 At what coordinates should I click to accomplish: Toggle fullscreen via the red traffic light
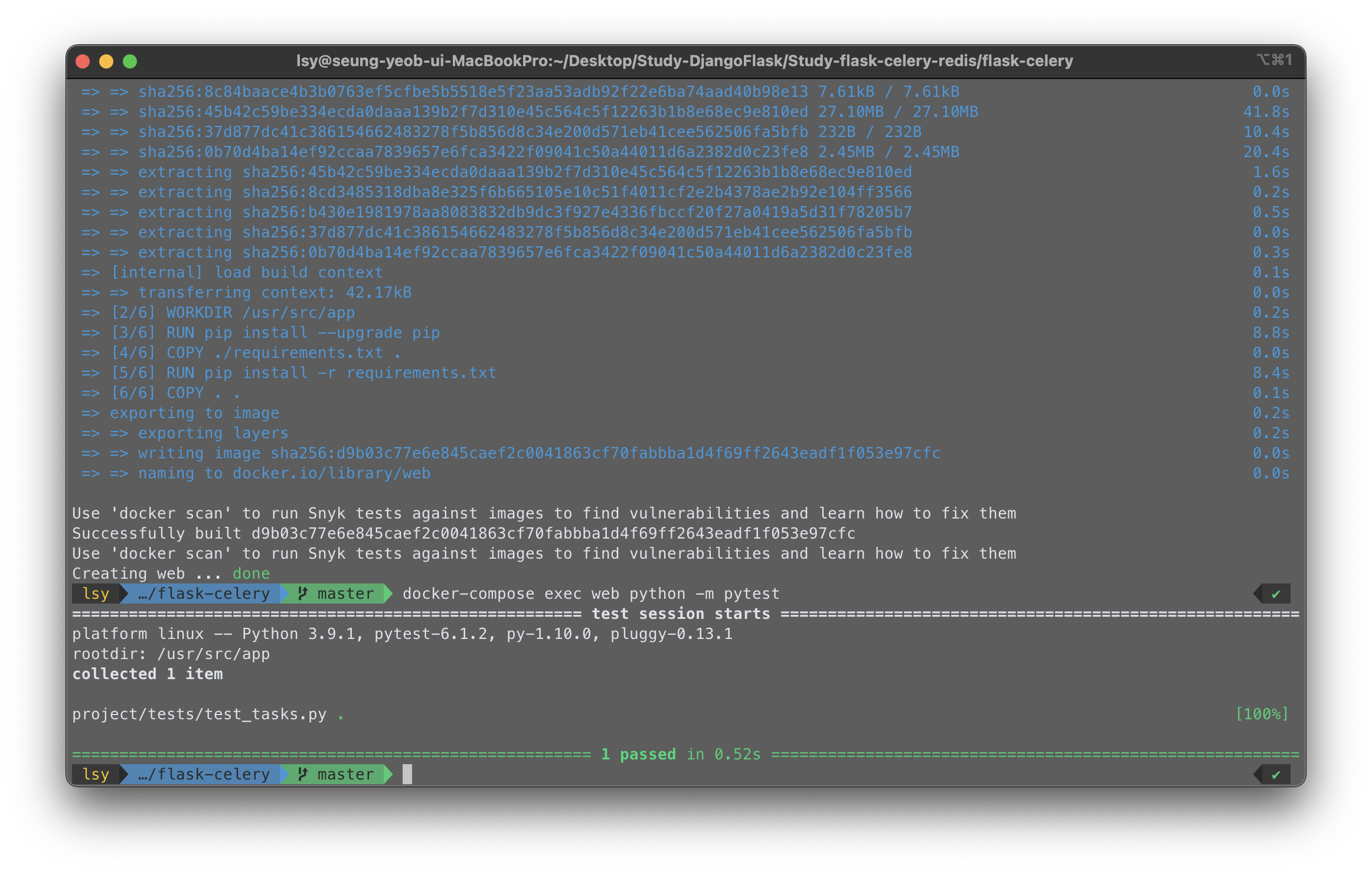pos(83,61)
